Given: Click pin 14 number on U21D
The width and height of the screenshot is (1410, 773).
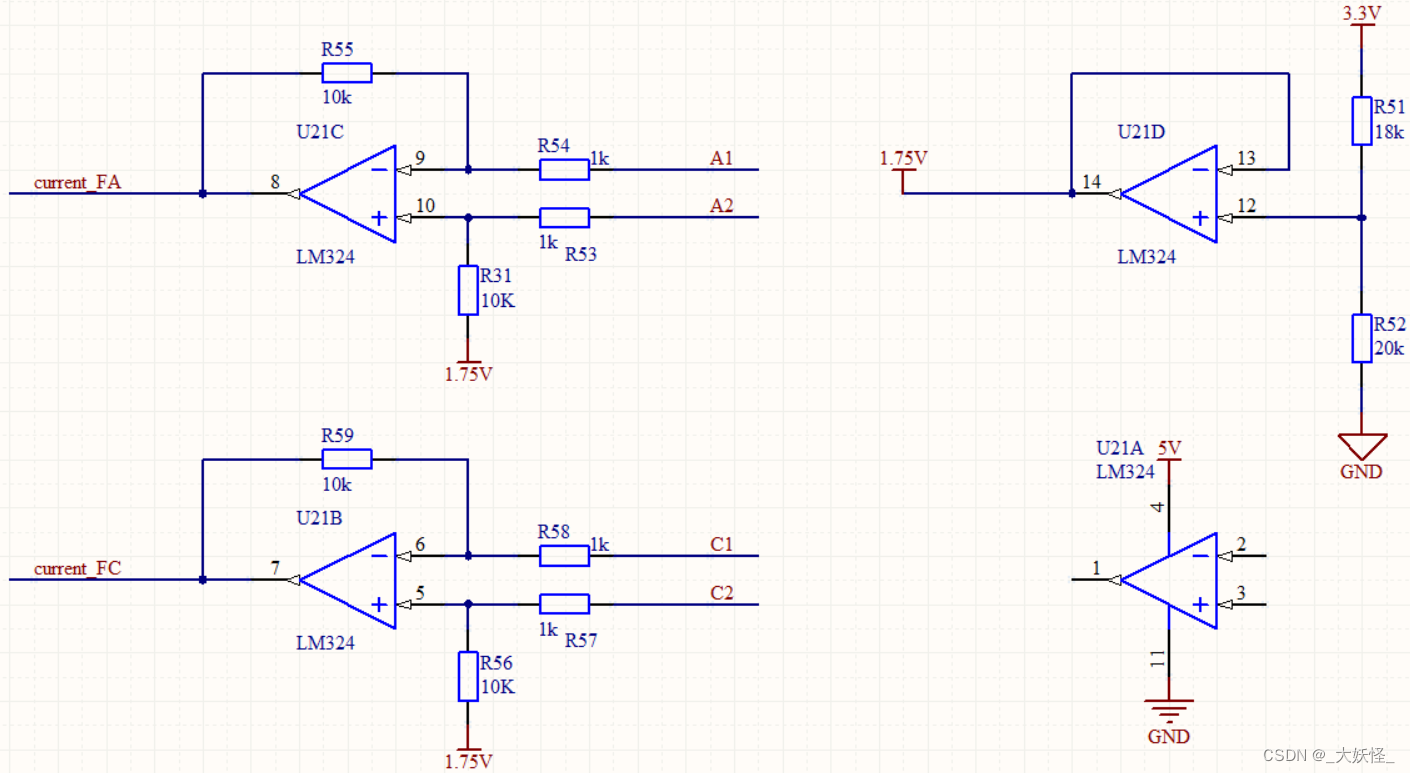Looking at the screenshot, I should tap(1091, 182).
